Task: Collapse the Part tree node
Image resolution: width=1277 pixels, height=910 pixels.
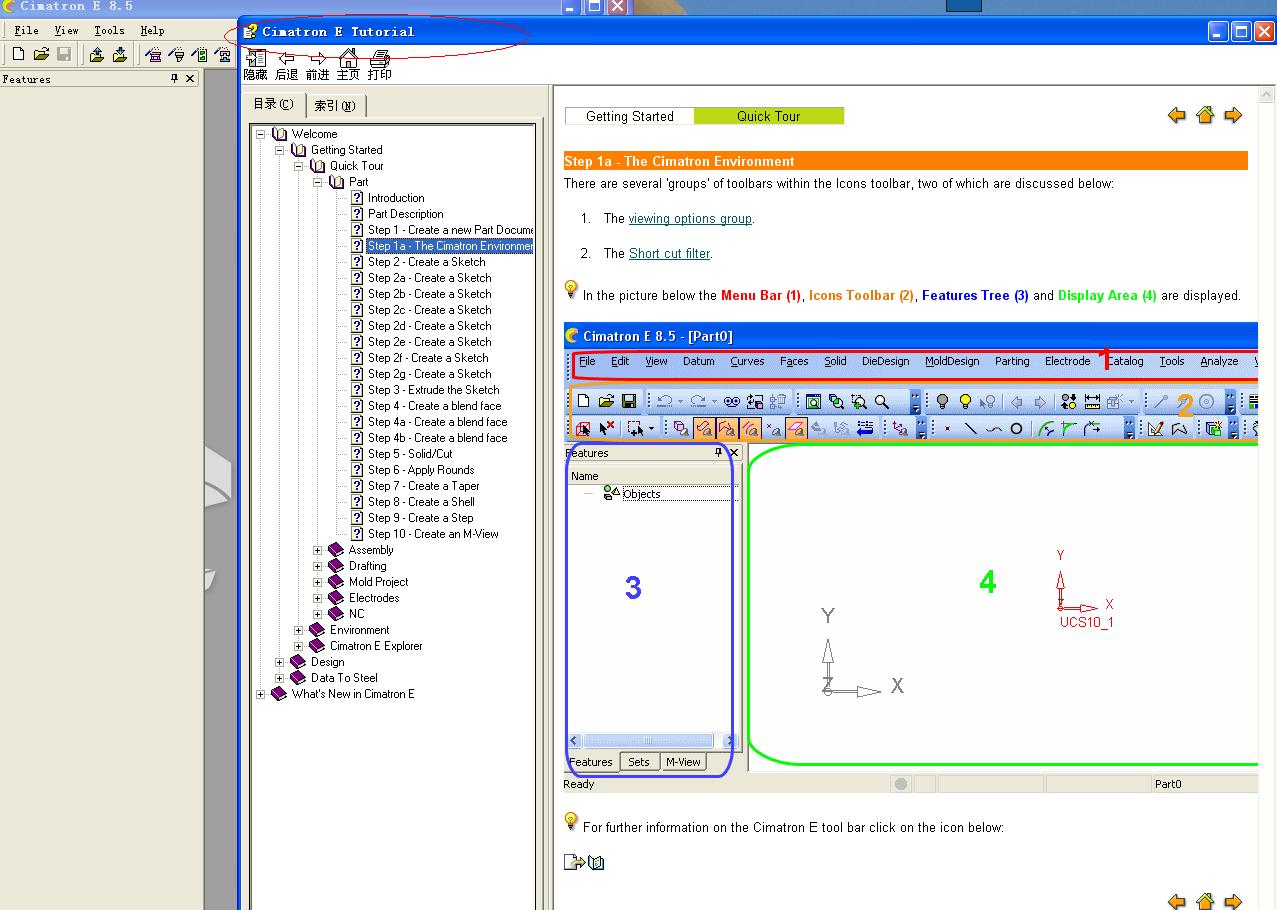Action: (x=318, y=182)
